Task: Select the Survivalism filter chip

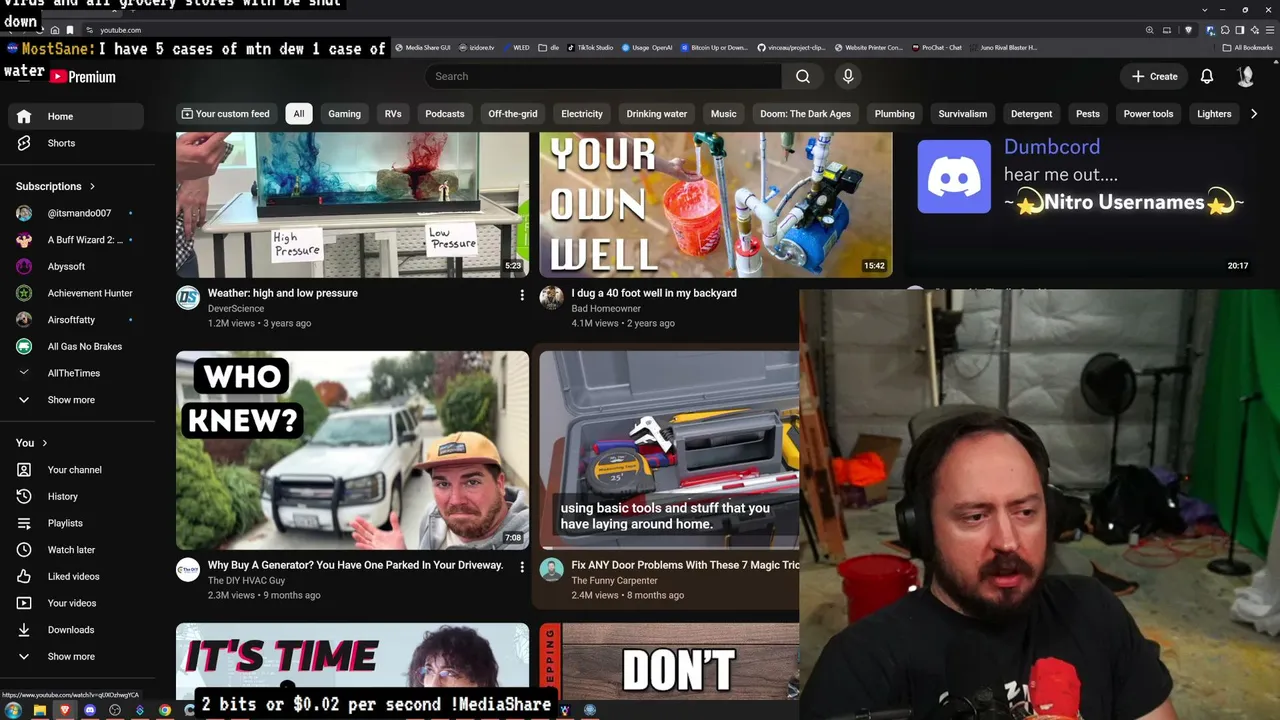Action: point(963,114)
